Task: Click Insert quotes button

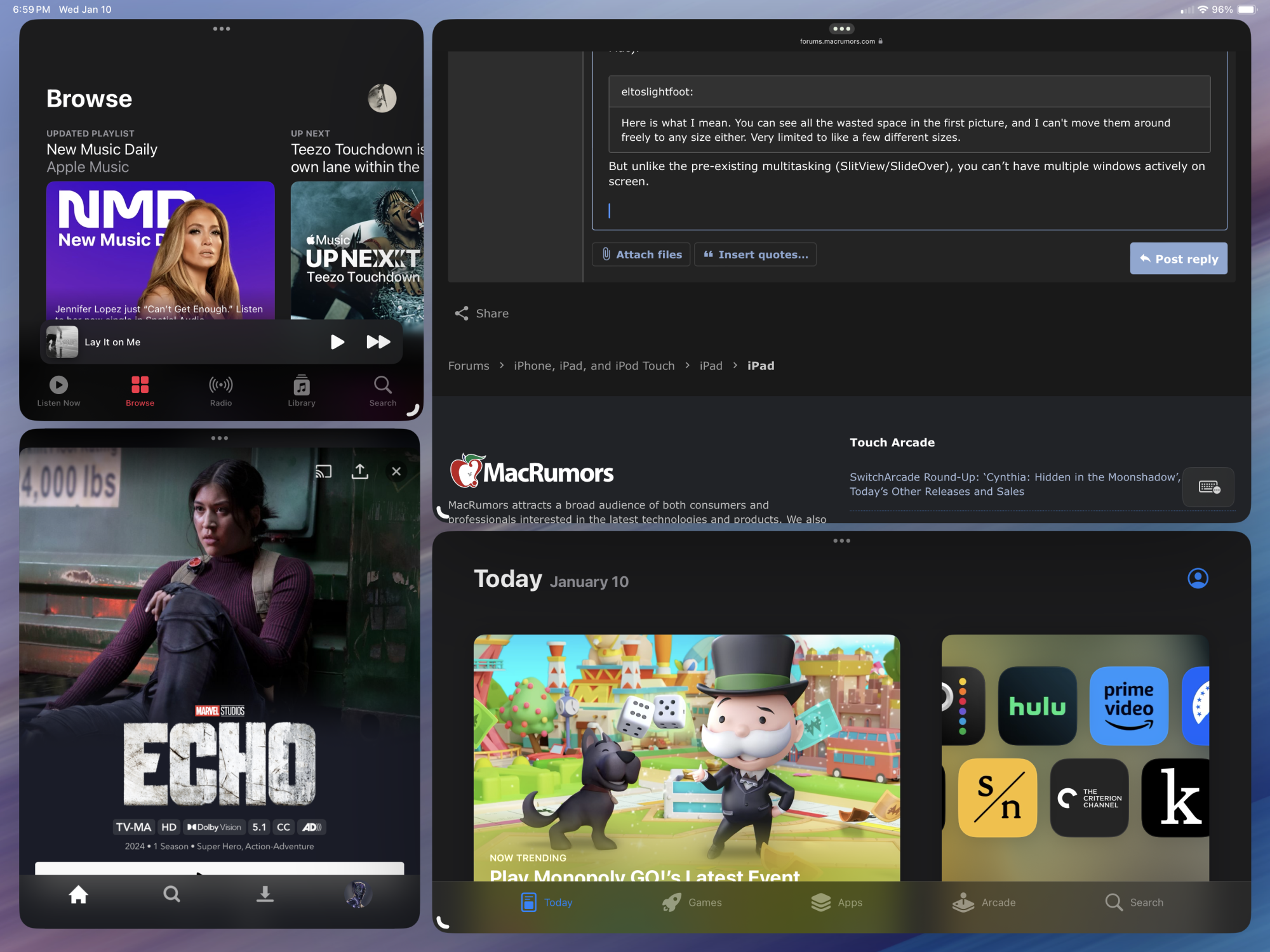Action: coord(756,255)
